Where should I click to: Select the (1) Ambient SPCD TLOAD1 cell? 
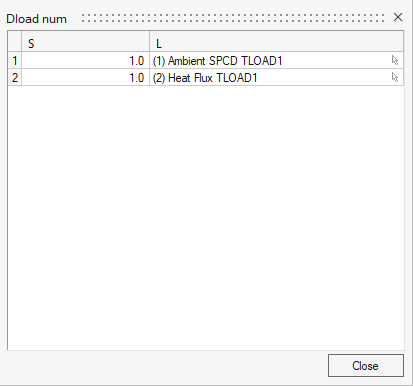(x=276, y=60)
